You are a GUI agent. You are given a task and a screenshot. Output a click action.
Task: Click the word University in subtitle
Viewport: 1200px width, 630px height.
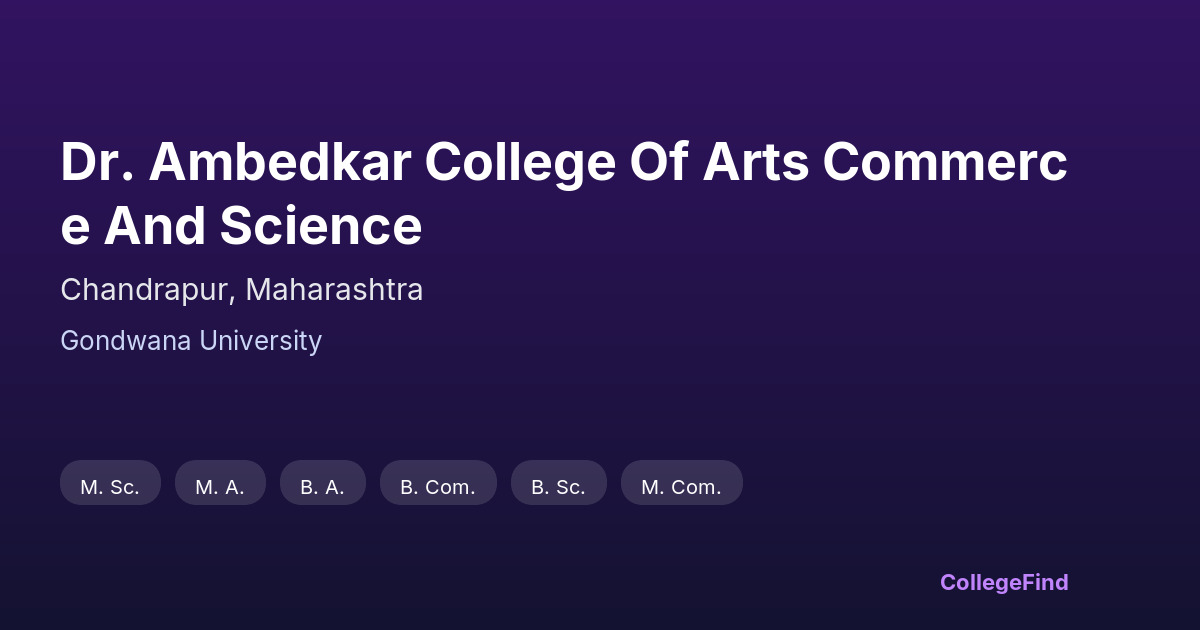(260, 341)
